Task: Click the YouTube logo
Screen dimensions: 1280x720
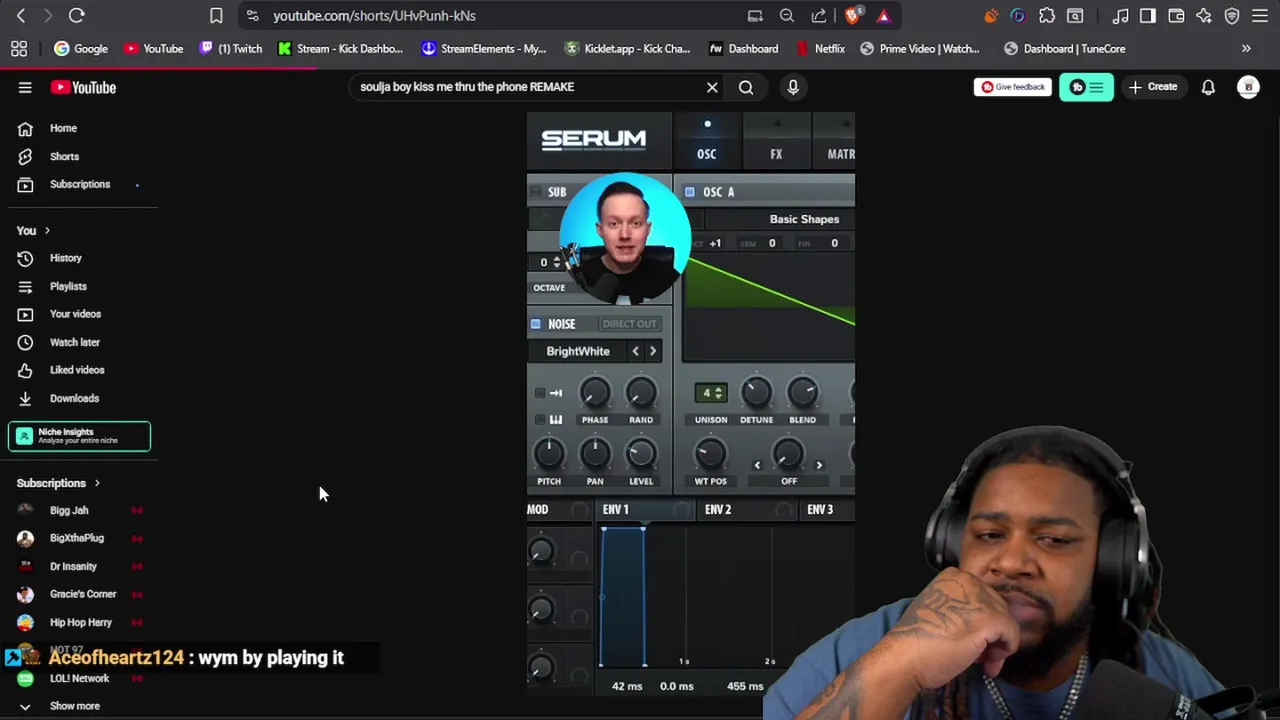Action: 83,87
